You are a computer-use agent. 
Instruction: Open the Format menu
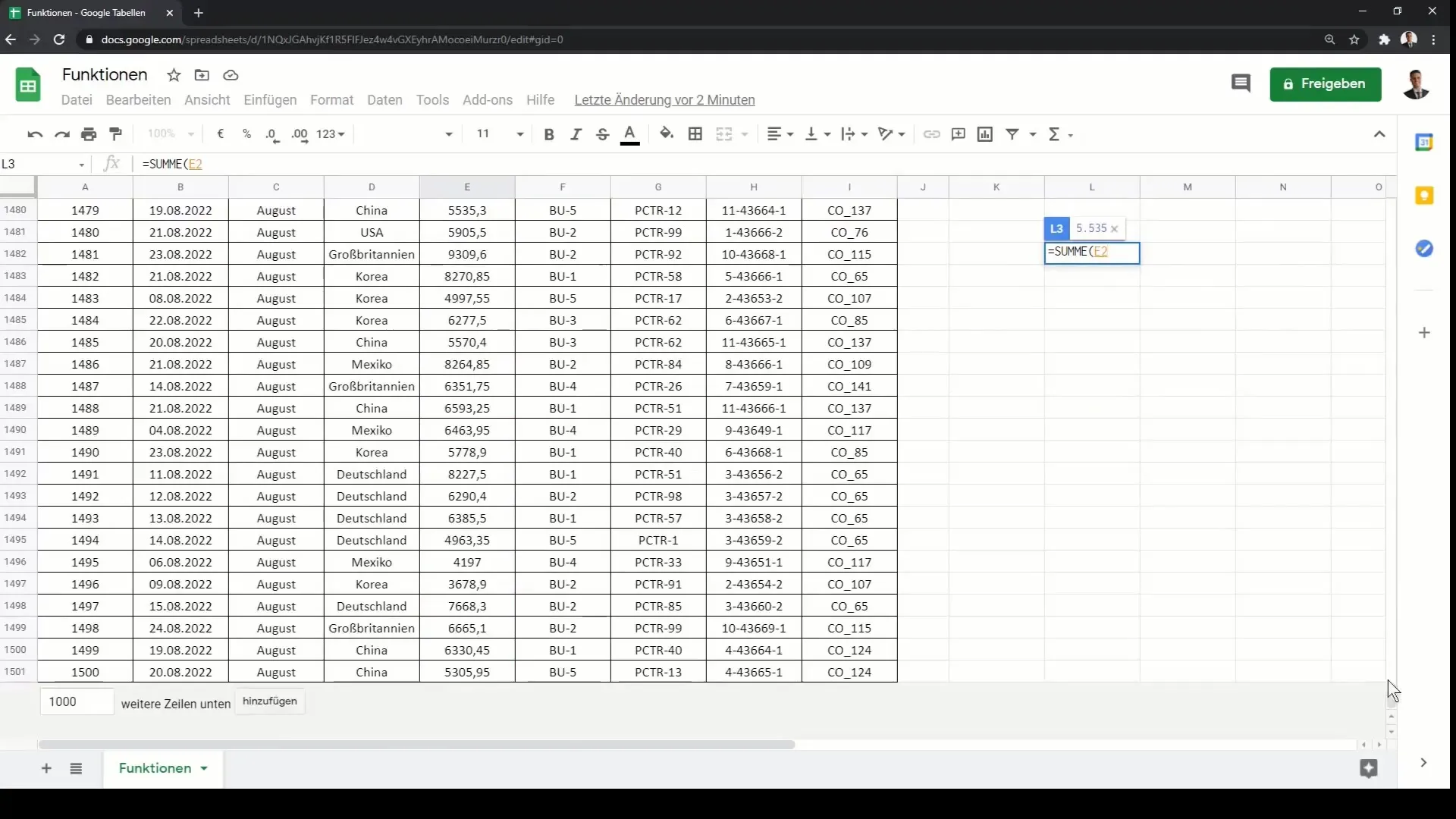click(x=331, y=100)
